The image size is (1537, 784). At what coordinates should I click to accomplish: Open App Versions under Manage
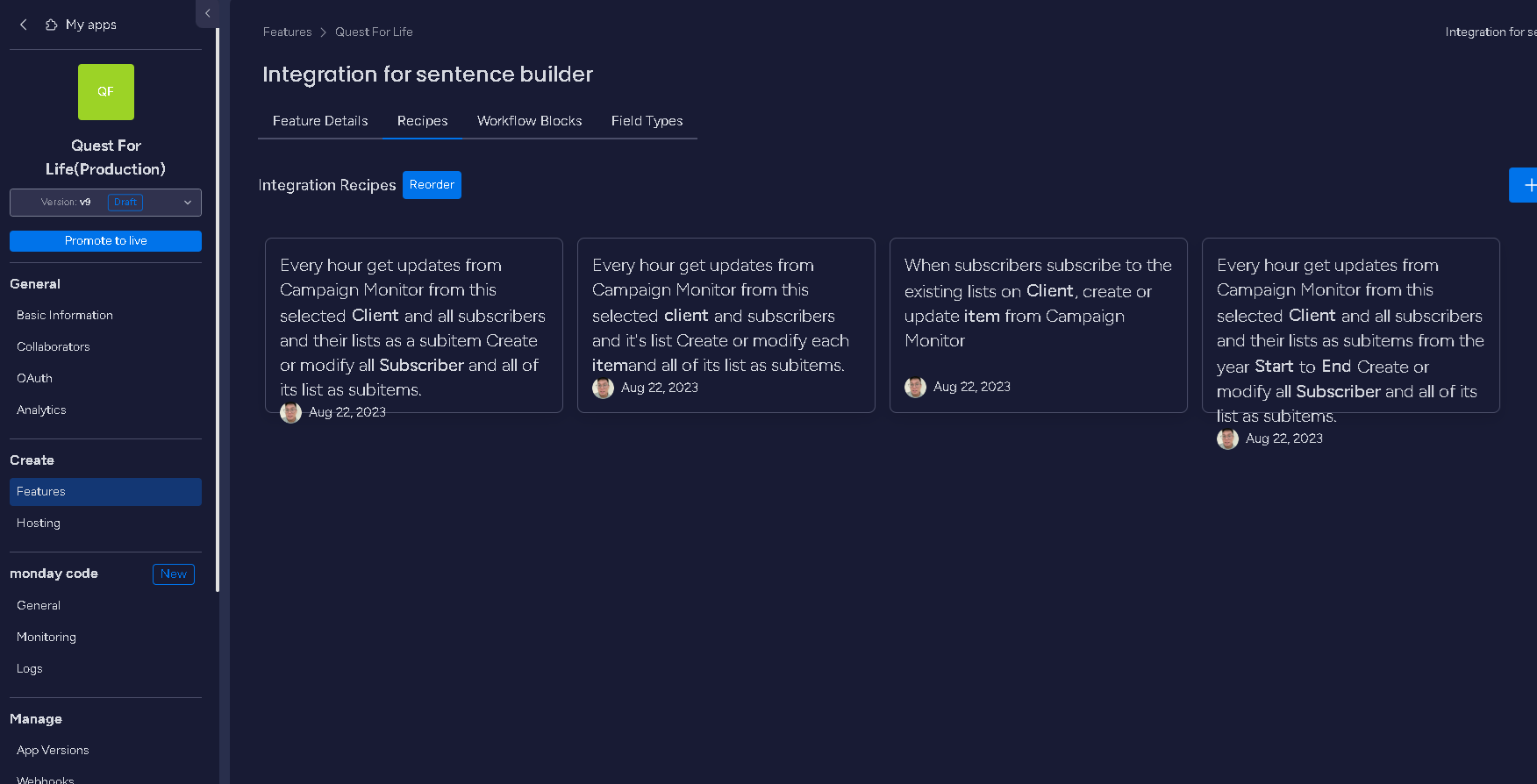tap(53, 750)
